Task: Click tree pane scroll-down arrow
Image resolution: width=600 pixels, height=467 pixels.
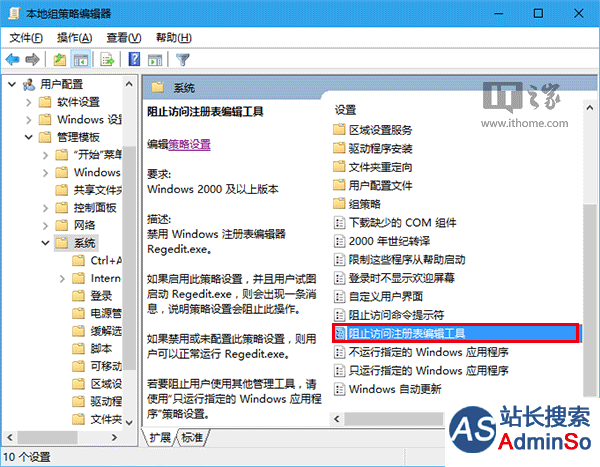Action: click(x=129, y=423)
